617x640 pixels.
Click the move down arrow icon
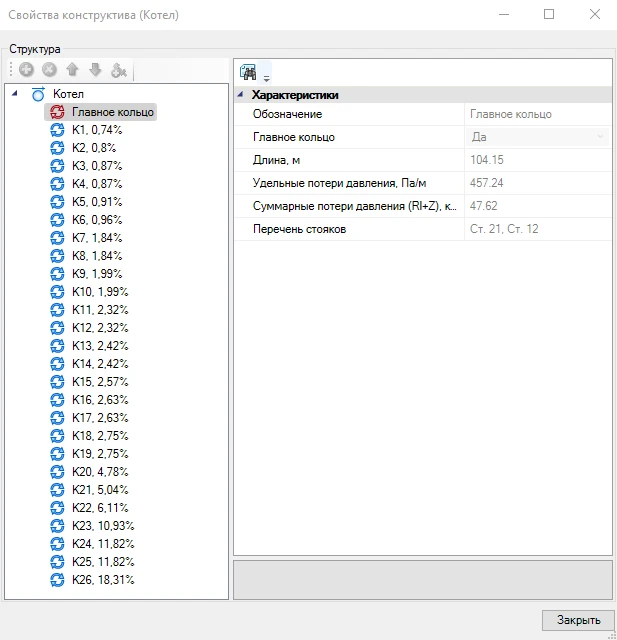coord(95,70)
